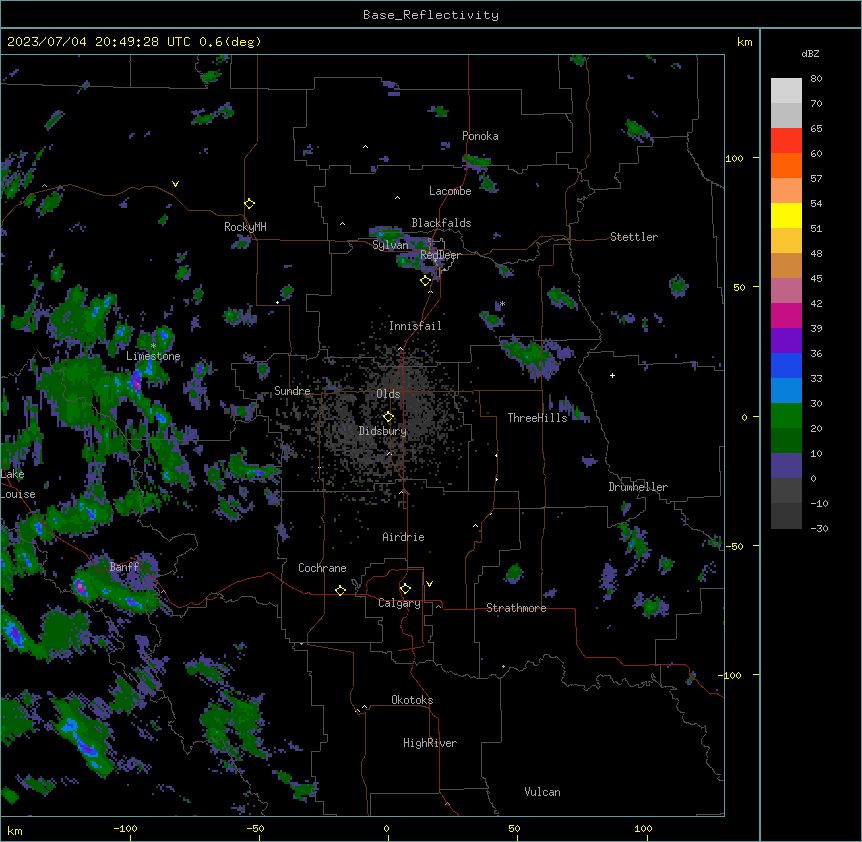
Task: Pick the orange 57-60 dBZ legend swatch
Action: 786,165
